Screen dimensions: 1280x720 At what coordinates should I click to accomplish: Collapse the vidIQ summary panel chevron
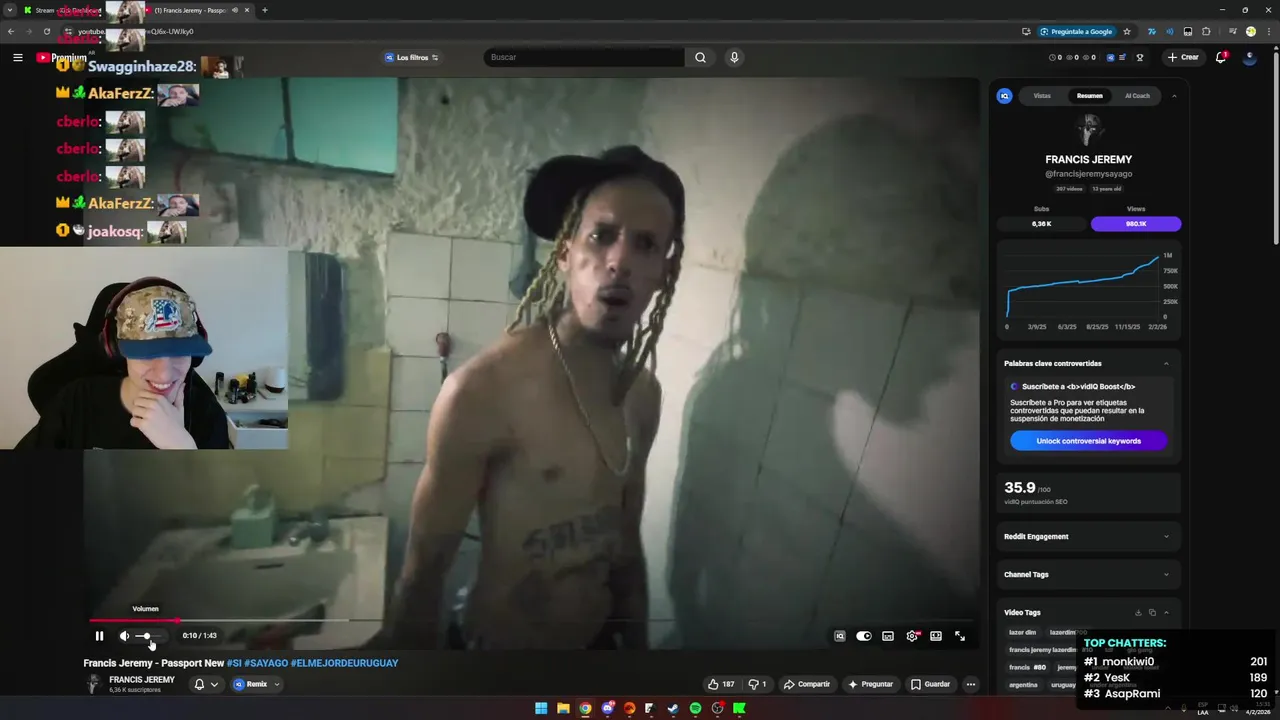[x=1174, y=96]
